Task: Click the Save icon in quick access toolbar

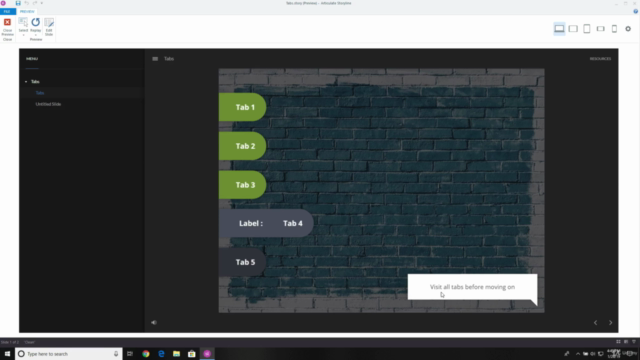Action: [18, 3]
